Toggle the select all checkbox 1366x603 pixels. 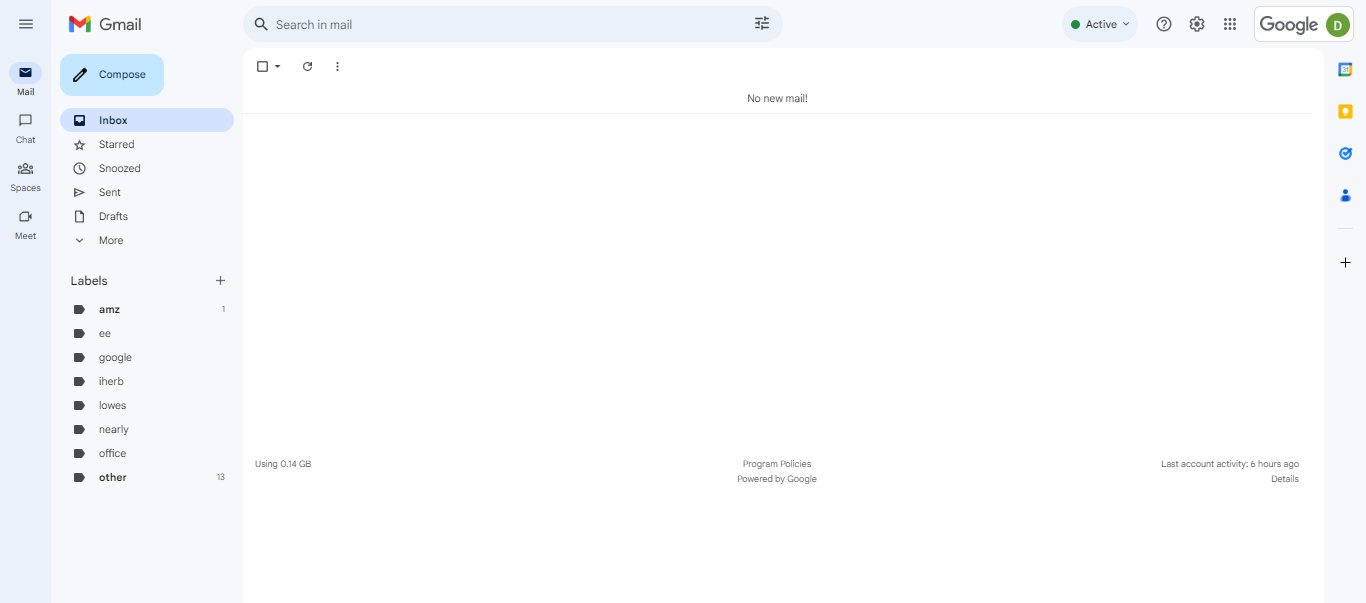point(262,67)
